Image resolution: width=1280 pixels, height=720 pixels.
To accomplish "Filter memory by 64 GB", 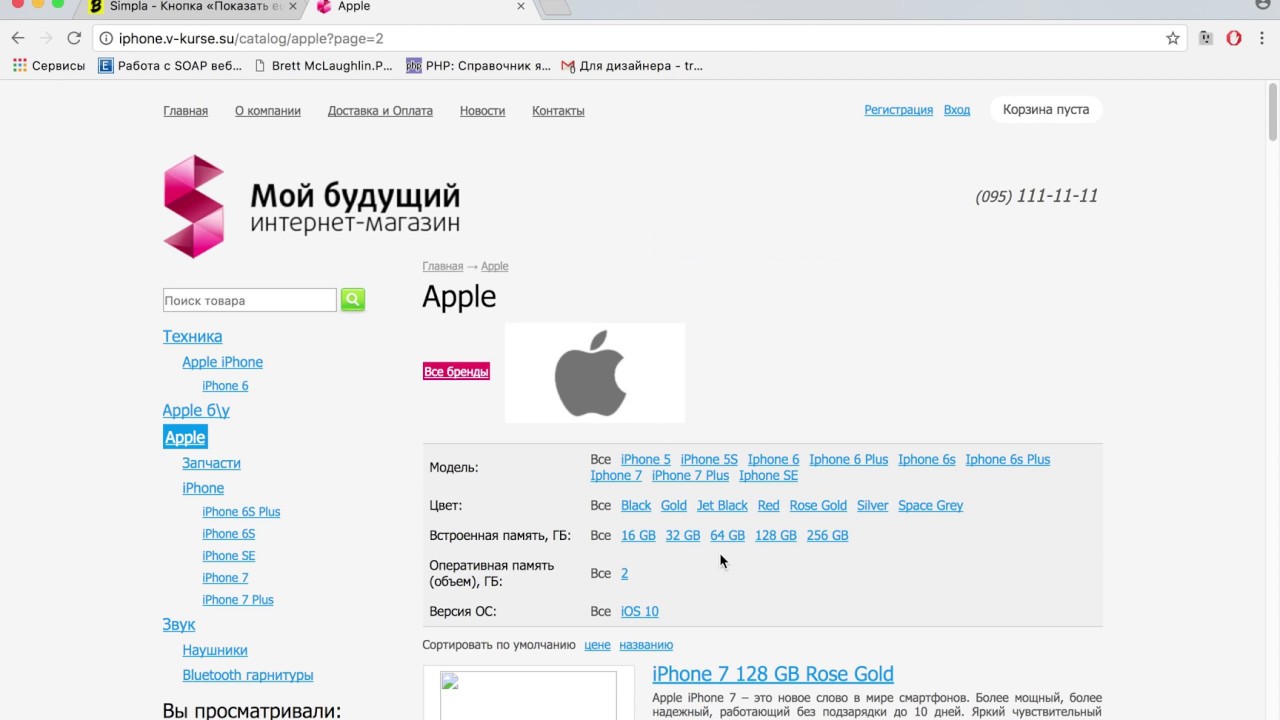I will pyautogui.click(x=727, y=536).
